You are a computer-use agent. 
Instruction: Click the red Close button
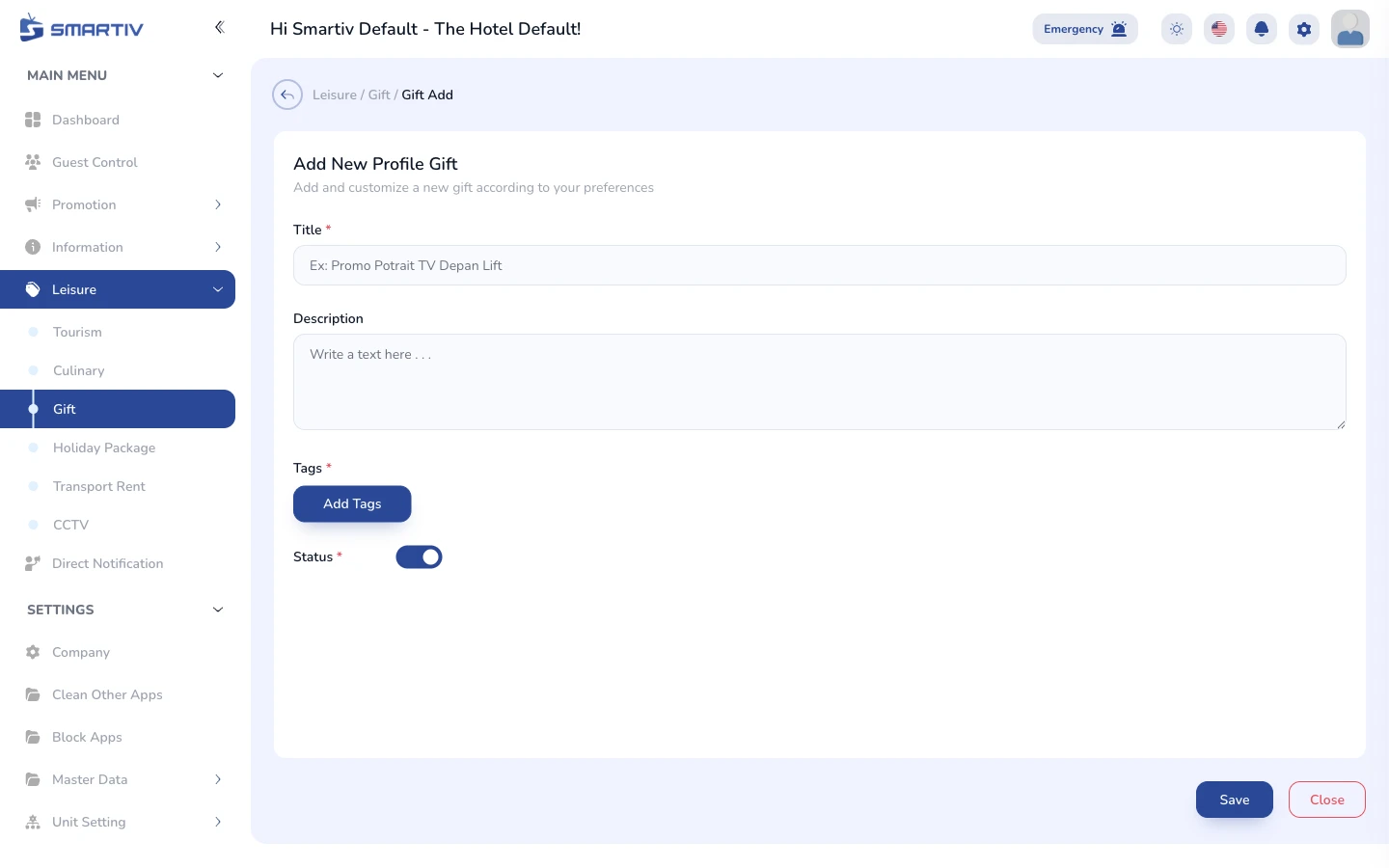point(1327,800)
